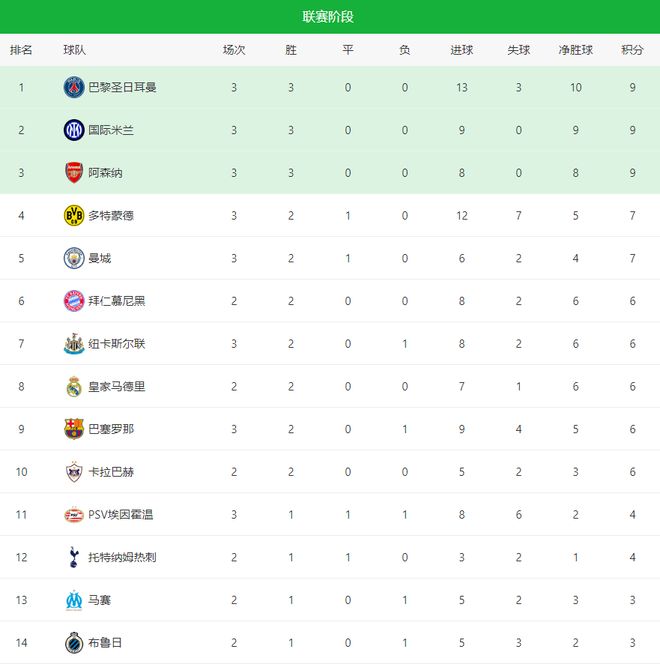Click the Club Brugge crest icon
The height and width of the screenshot is (664, 660).
click(x=74, y=643)
